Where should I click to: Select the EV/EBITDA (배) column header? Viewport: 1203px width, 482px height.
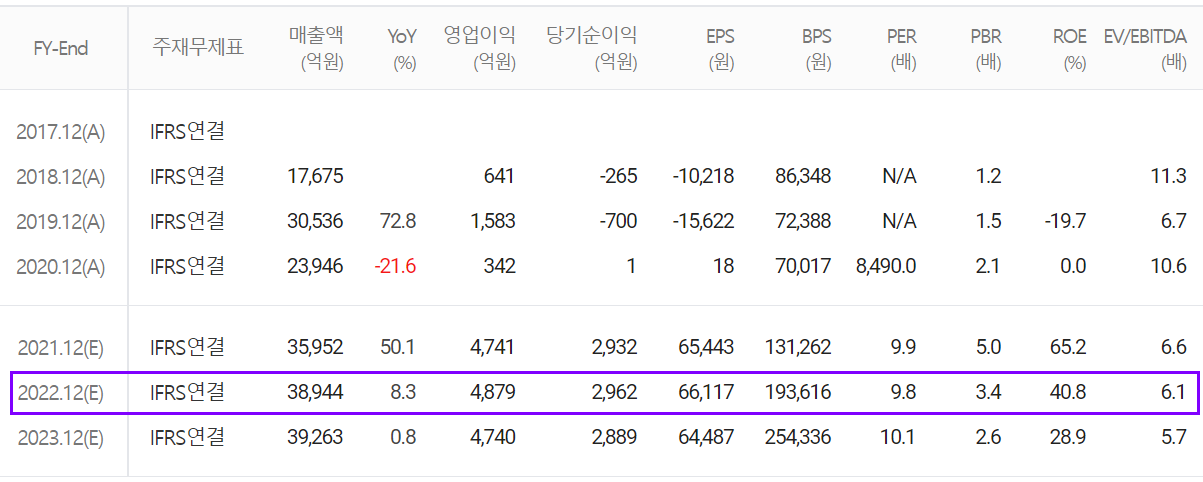pyautogui.click(x=1145, y=48)
